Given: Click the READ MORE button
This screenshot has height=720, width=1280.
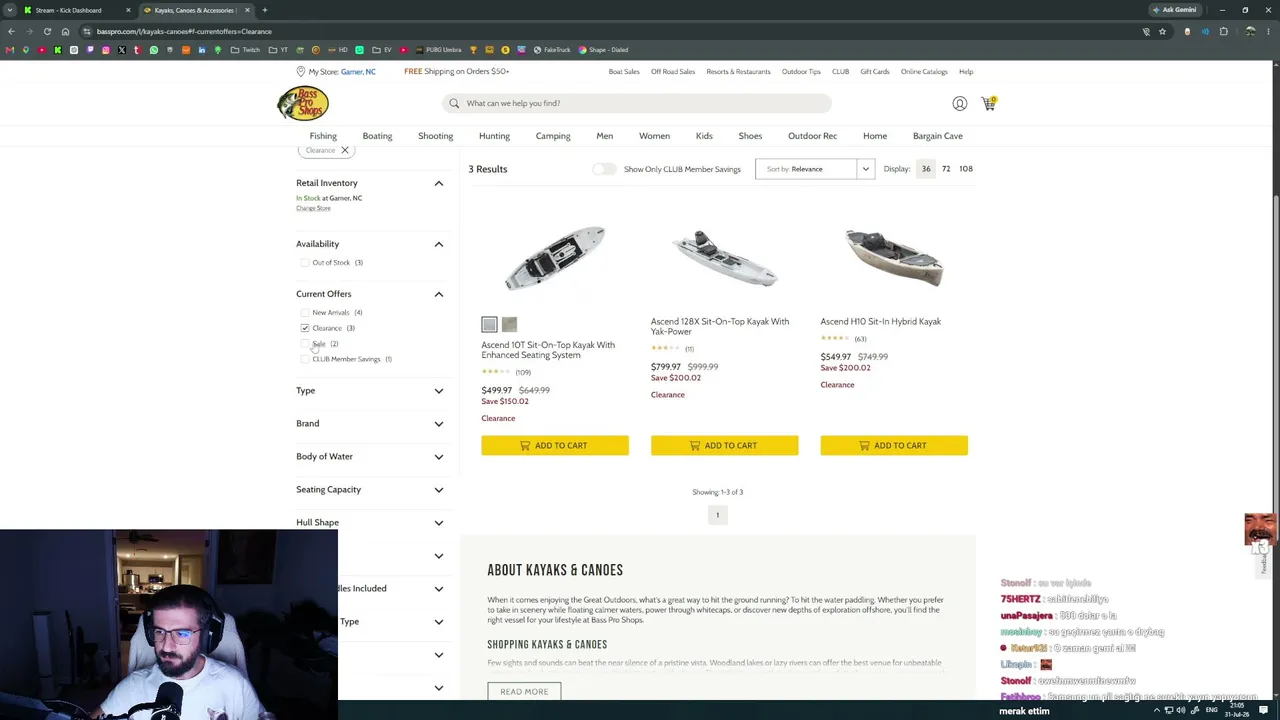Looking at the screenshot, I should click(x=524, y=692).
